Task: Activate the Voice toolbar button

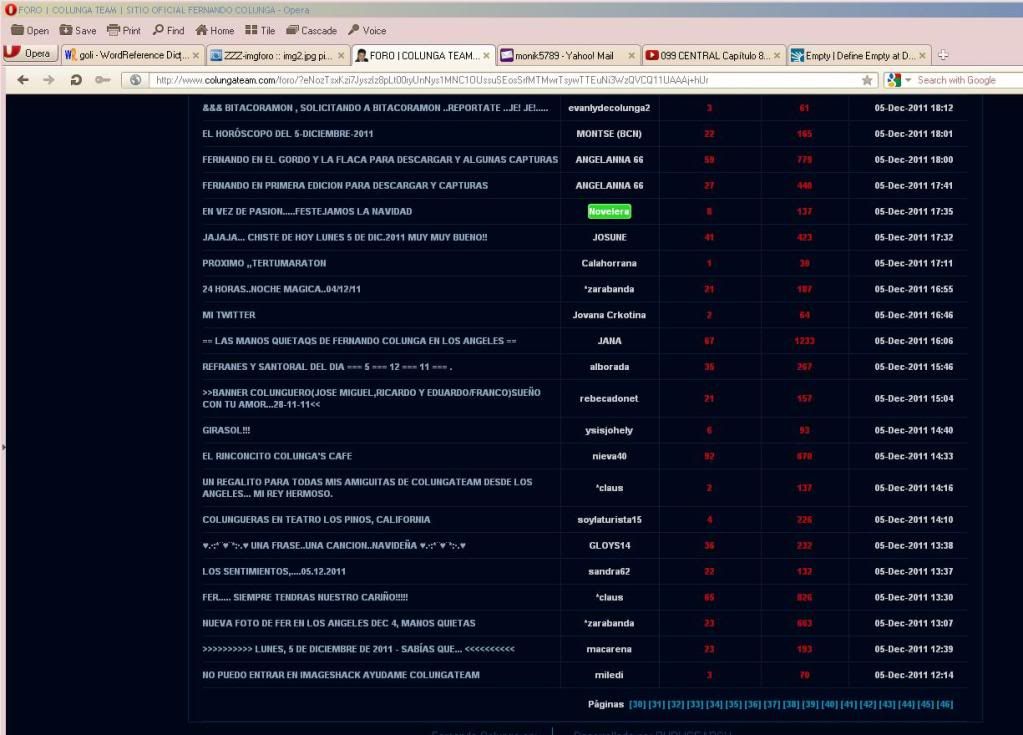Action: (366, 31)
